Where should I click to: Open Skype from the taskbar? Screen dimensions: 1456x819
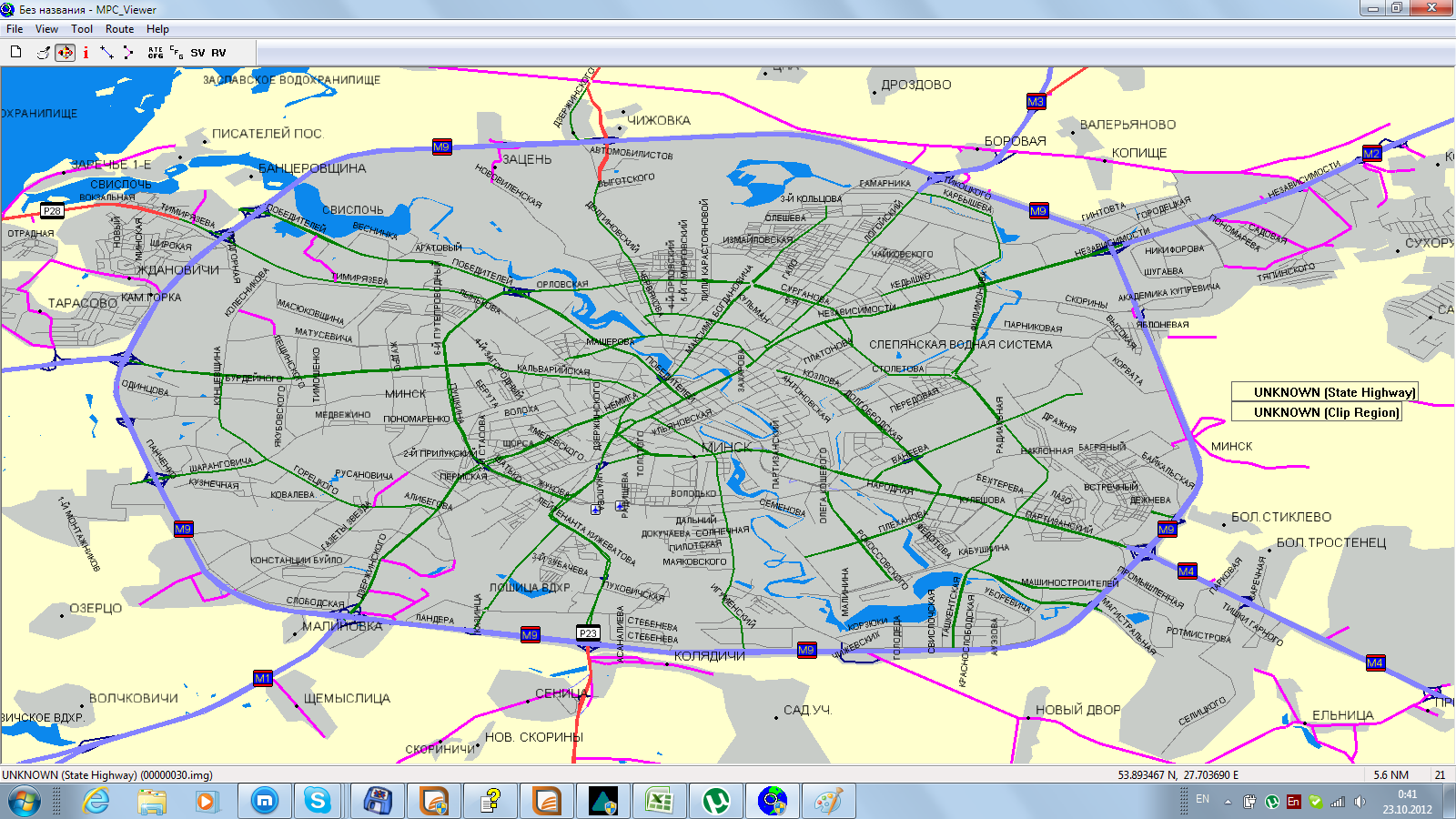coord(318,801)
